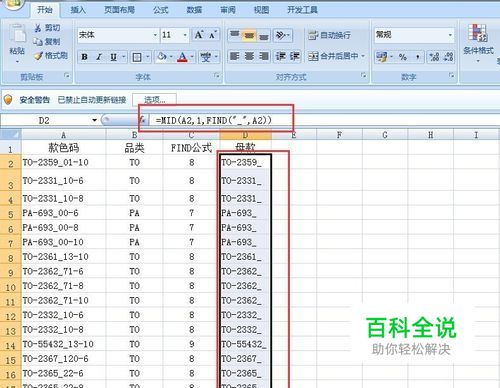This screenshot has height=388, width=500.
Task: Toggle bold formatting
Action: 85,57
